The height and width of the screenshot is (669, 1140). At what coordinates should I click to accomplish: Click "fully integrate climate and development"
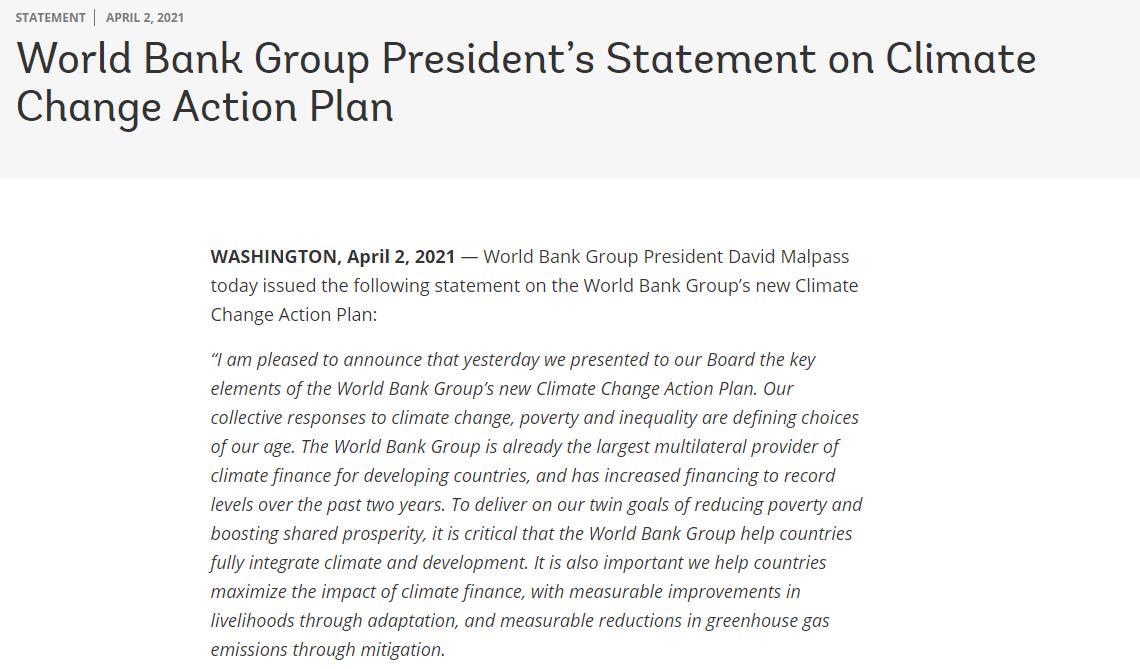(369, 562)
